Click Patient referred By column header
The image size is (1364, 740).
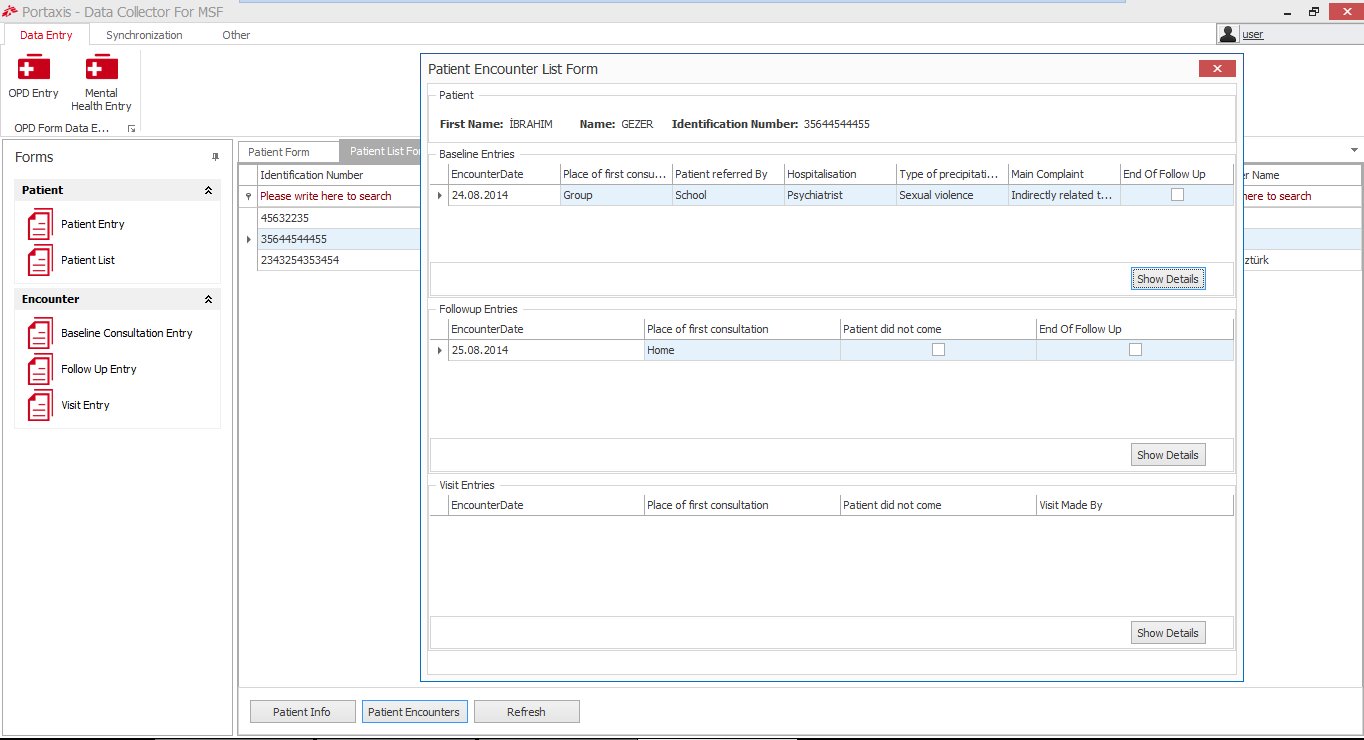tap(728, 174)
